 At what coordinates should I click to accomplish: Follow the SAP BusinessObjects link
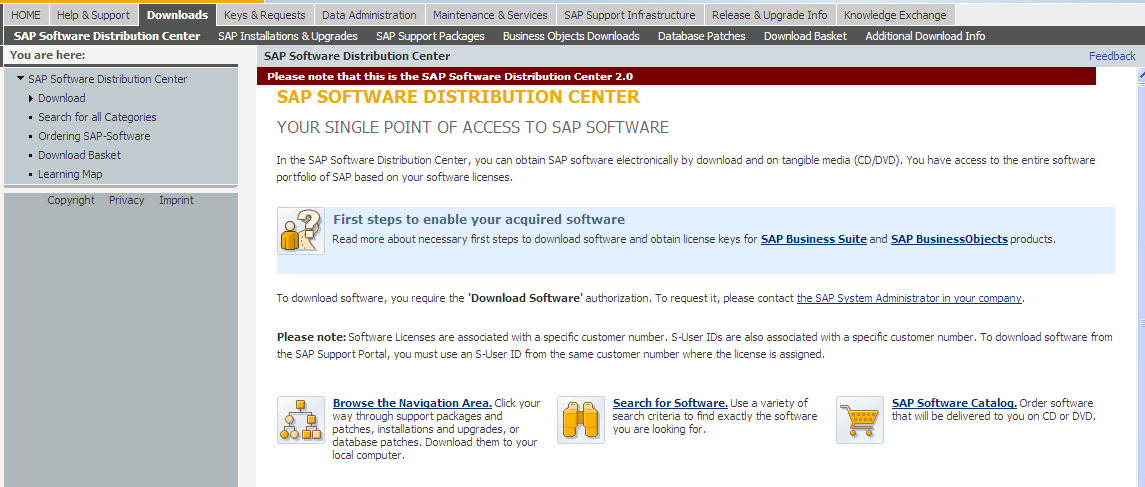pyautogui.click(x=949, y=239)
